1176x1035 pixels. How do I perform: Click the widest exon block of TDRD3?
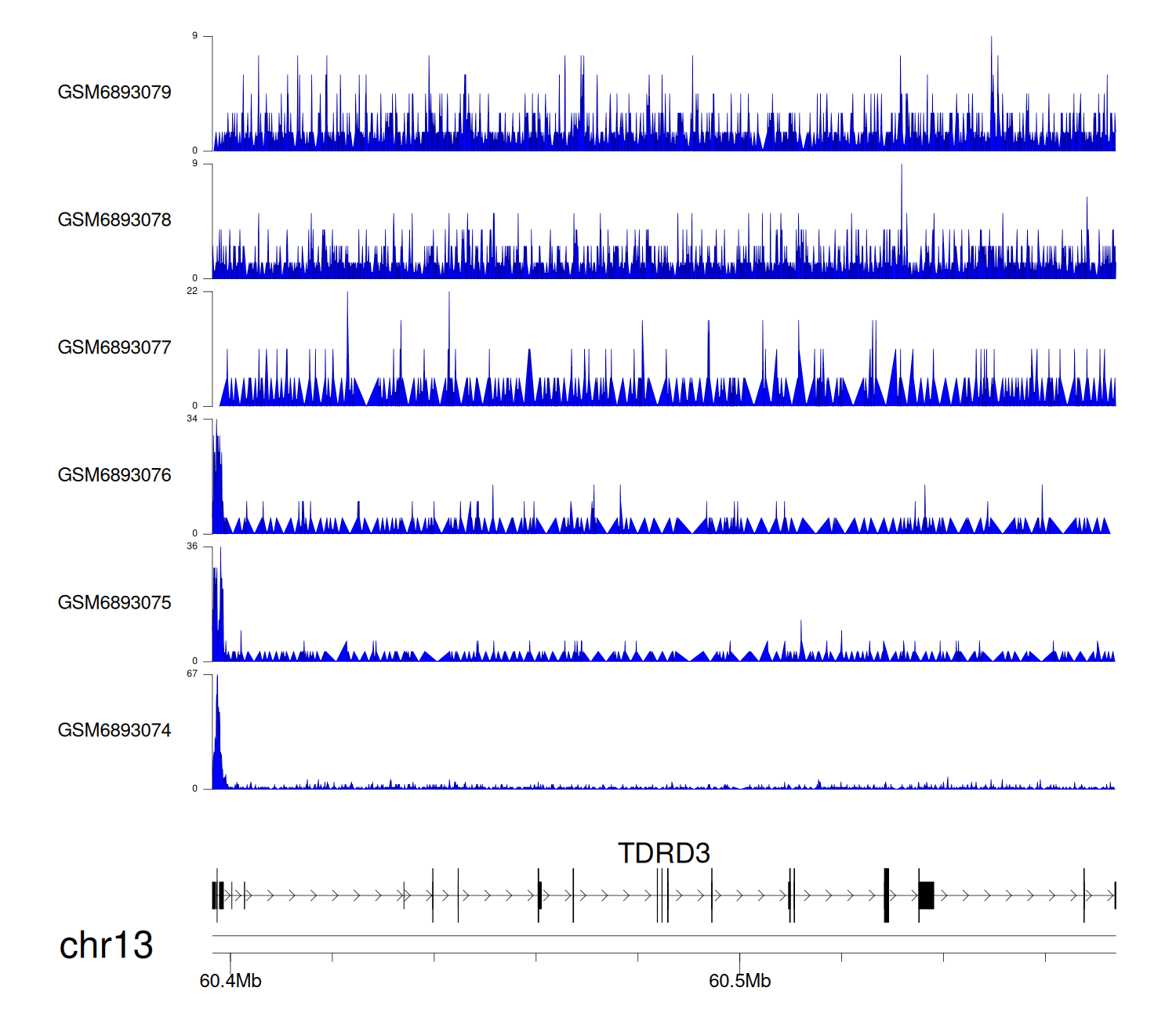click(x=926, y=895)
